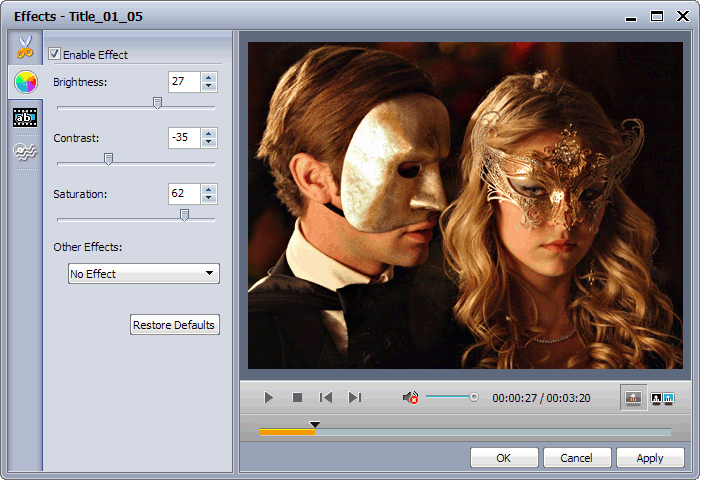Click the OK button
Image resolution: width=701 pixels, height=481 pixels.
point(504,458)
